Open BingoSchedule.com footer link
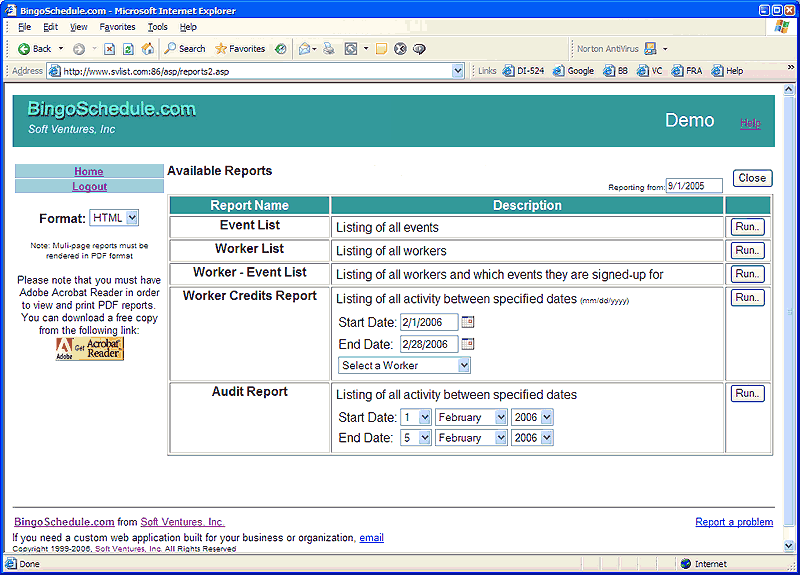The width and height of the screenshot is (800, 575). click(x=64, y=522)
